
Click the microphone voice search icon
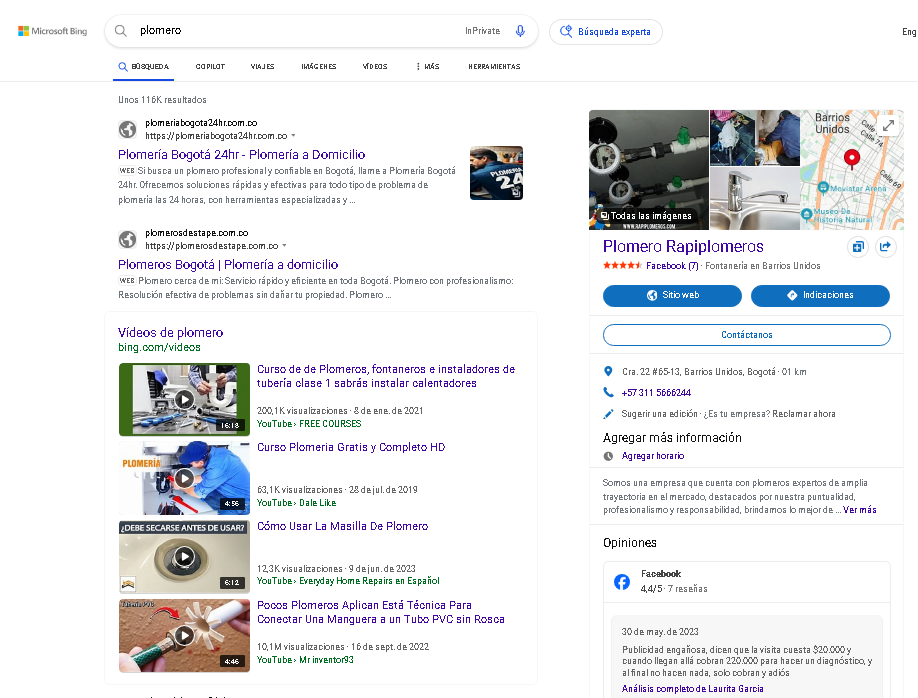(520, 31)
